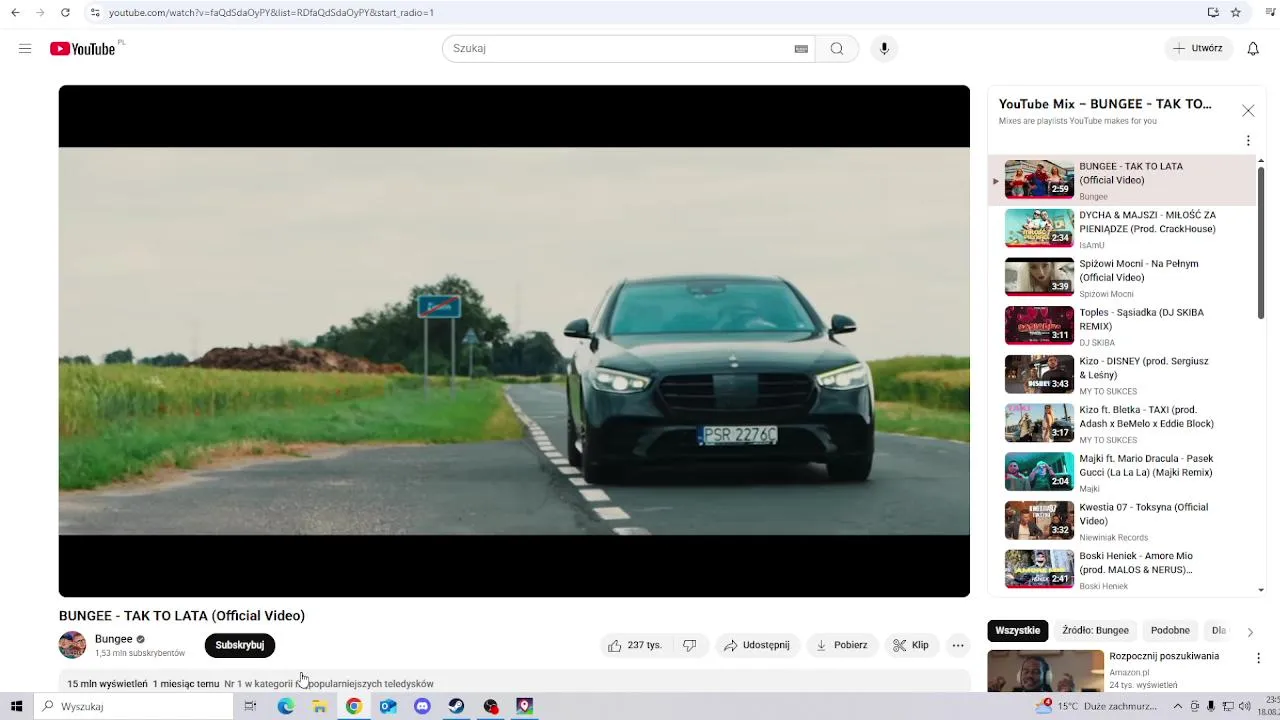Open Steam from taskbar
Screen dimensions: 1280x720
tap(456, 706)
